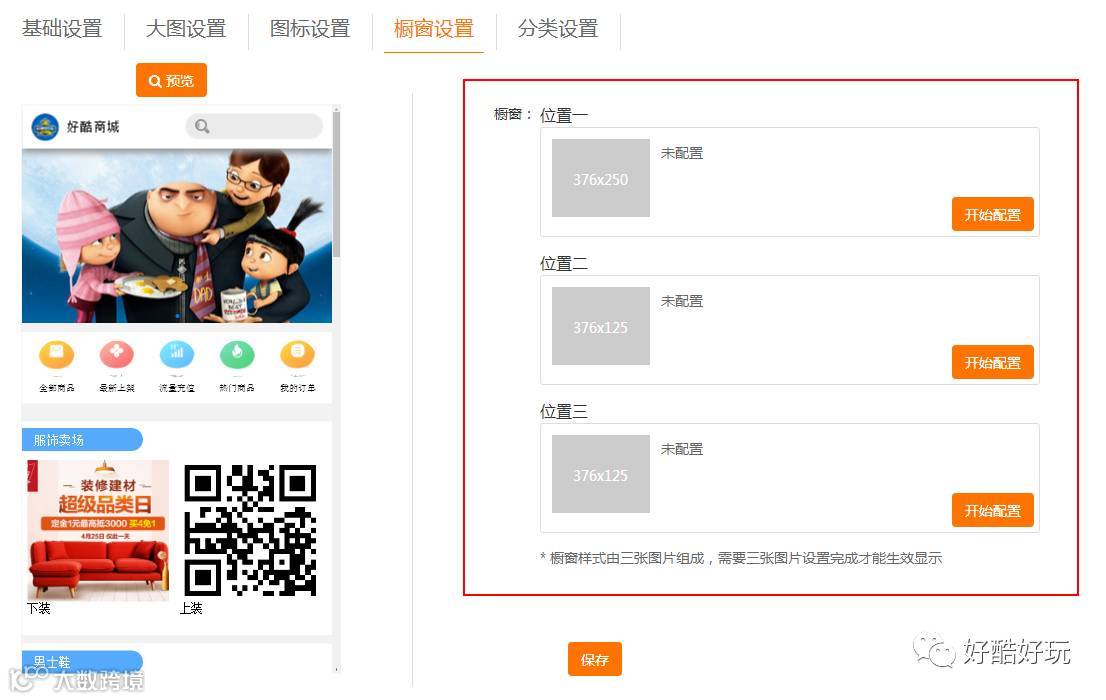This screenshot has width=1106, height=700.
Task: Click the 上装 product label
Action: pyautogui.click(x=191, y=608)
